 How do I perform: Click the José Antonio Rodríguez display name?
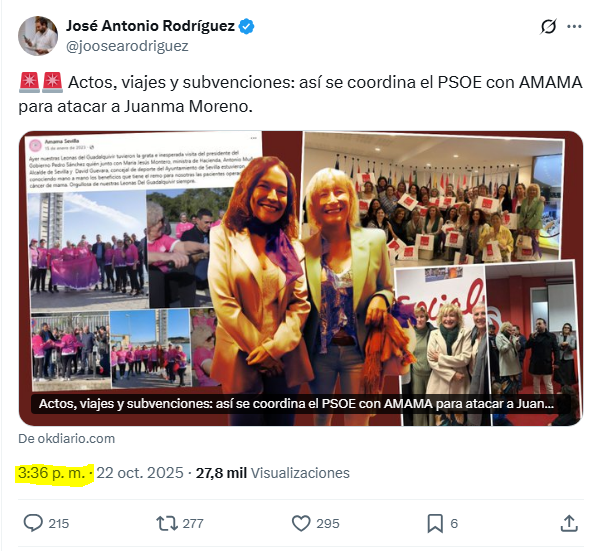click(x=151, y=26)
